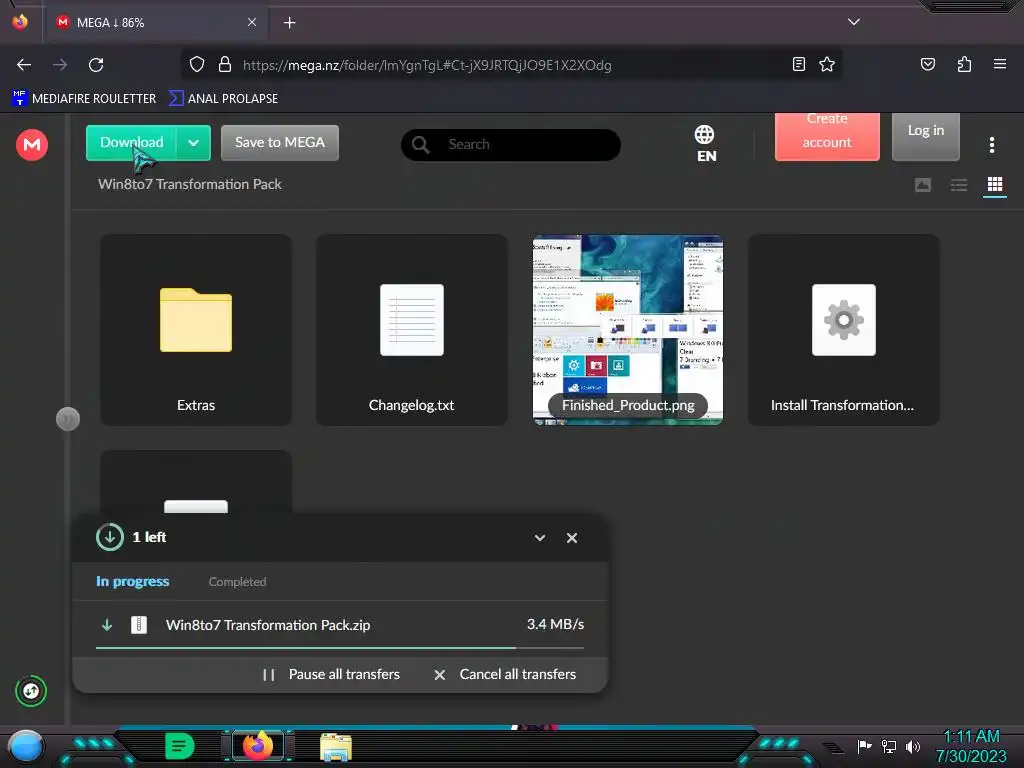Focus the Search input field

tap(511, 144)
